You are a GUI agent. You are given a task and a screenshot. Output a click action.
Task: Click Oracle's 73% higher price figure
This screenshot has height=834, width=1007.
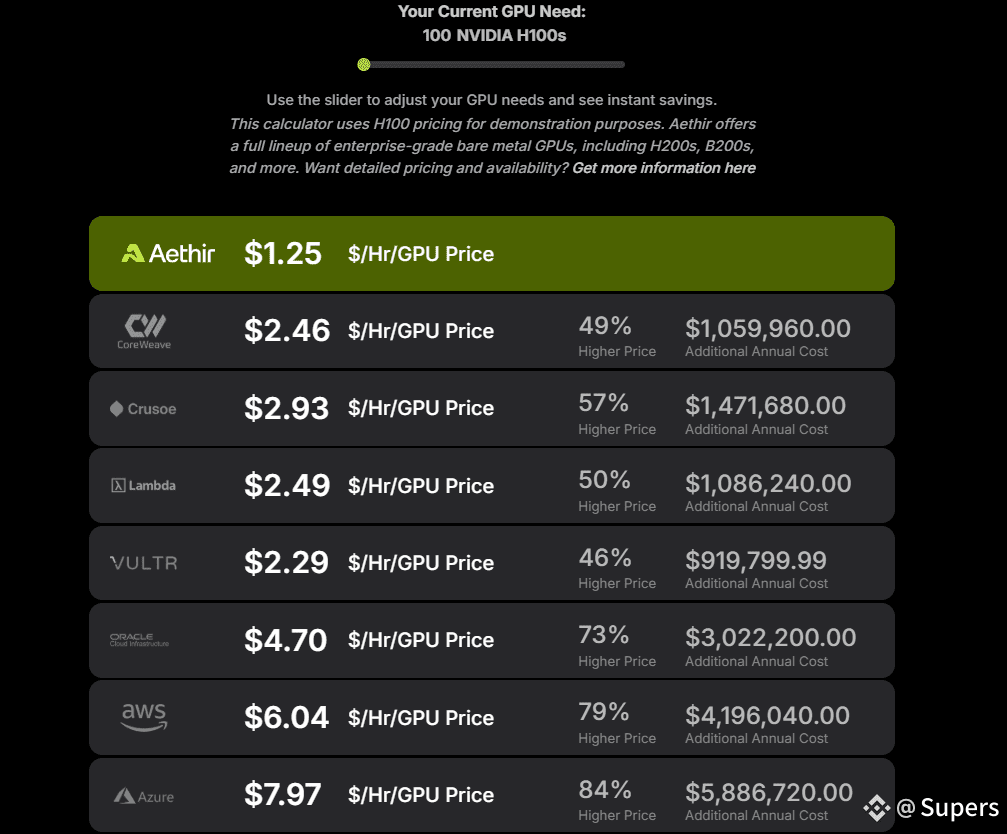604,635
